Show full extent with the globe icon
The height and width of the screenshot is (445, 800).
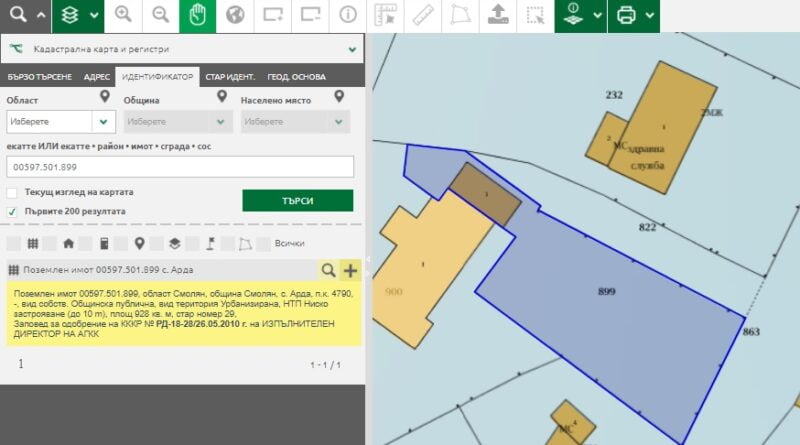pyautogui.click(x=235, y=15)
